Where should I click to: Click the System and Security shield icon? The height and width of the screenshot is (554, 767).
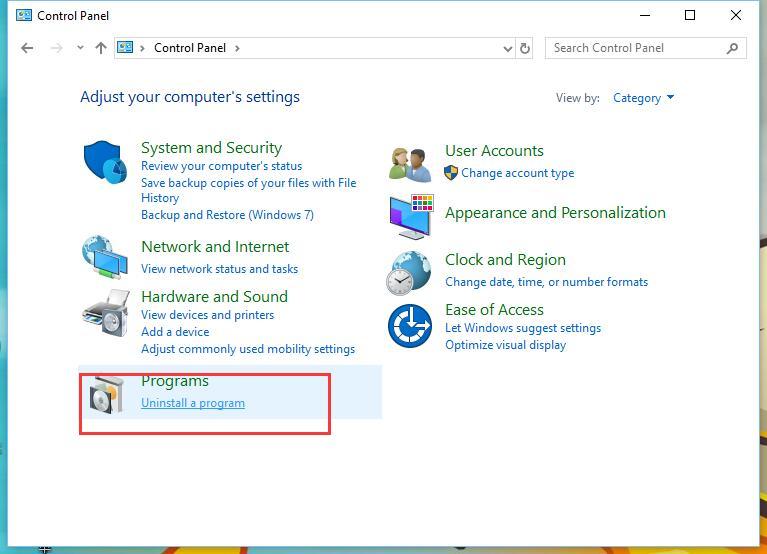(x=105, y=163)
